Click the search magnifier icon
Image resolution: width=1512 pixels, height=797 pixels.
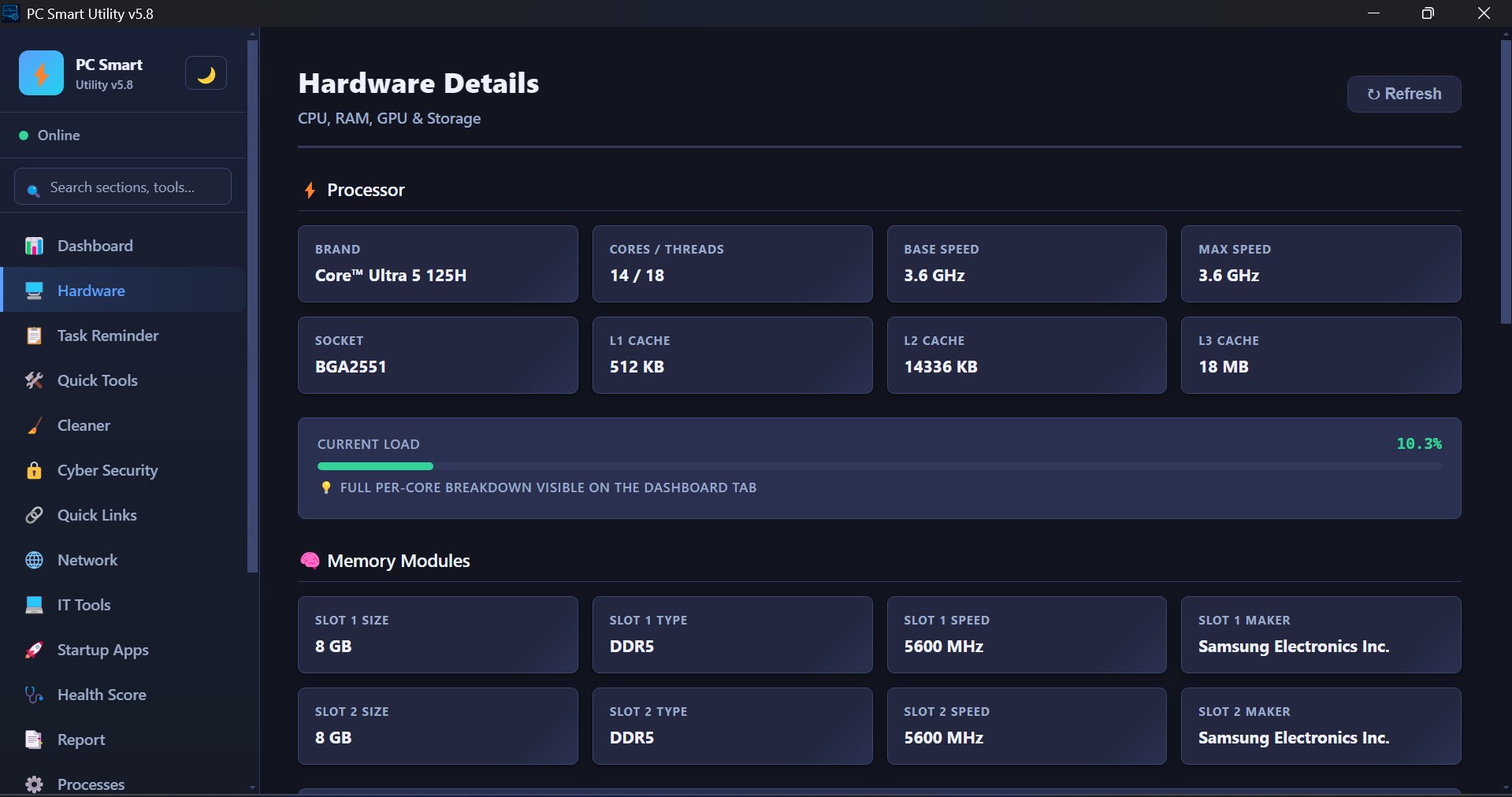[x=33, y=190]
